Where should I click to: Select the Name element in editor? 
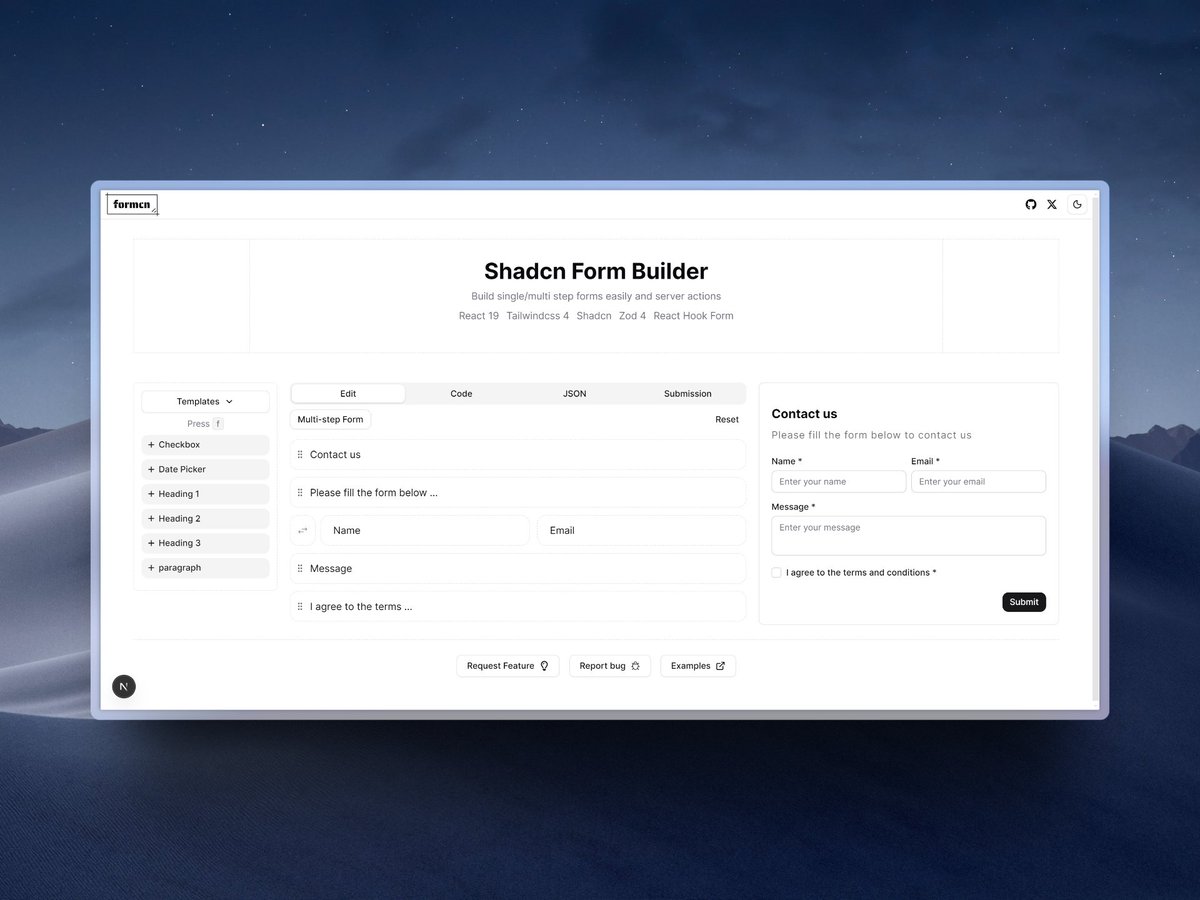pos(425,531)
